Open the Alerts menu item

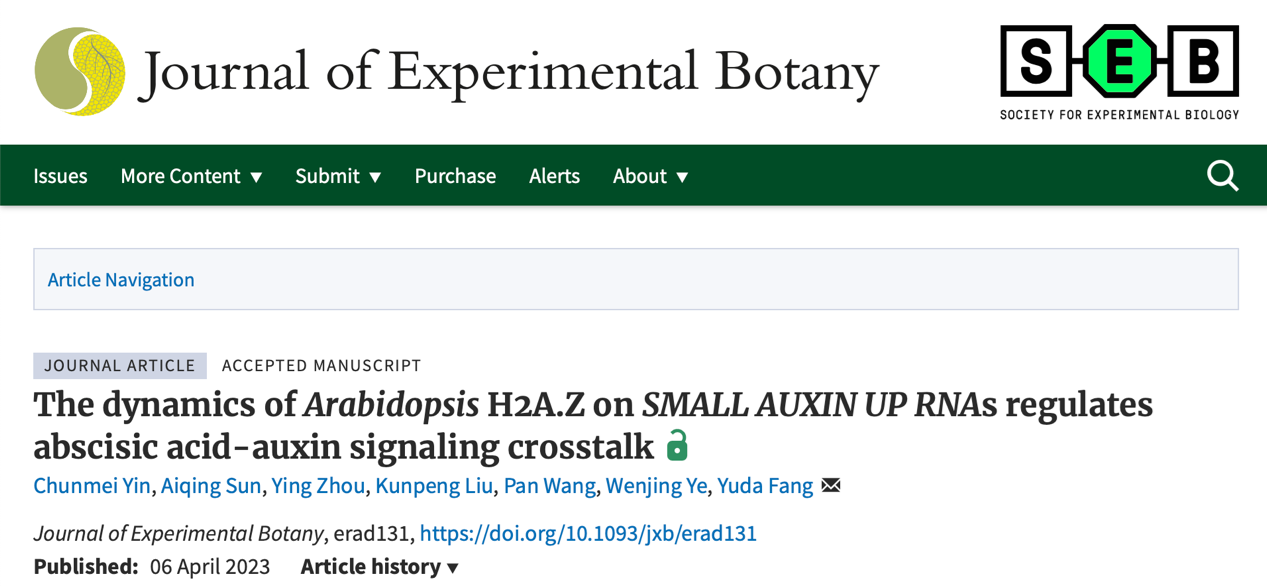pyautogui.click(x=554, y=176)
